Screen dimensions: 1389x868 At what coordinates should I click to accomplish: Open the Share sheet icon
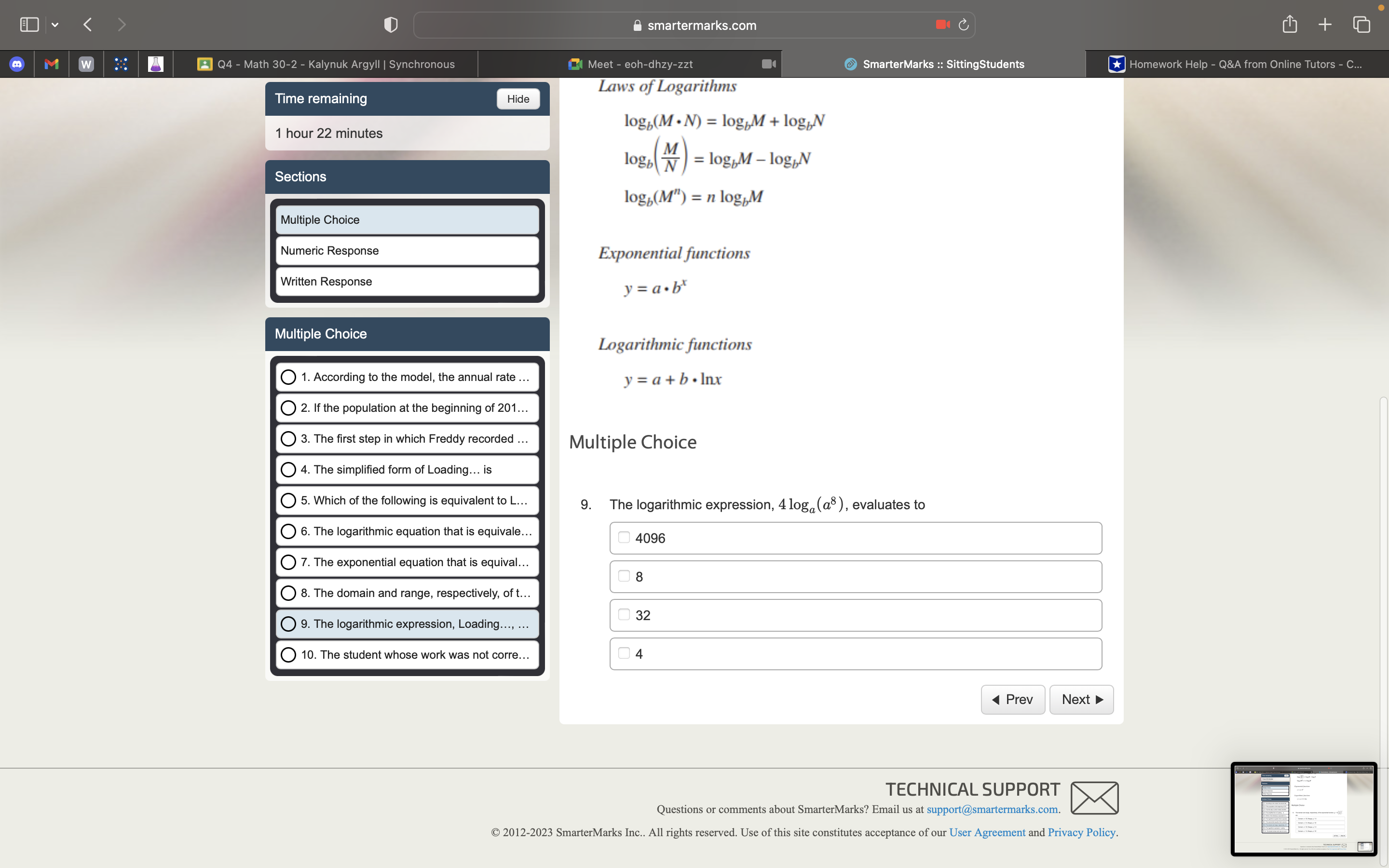point(1289,24)
